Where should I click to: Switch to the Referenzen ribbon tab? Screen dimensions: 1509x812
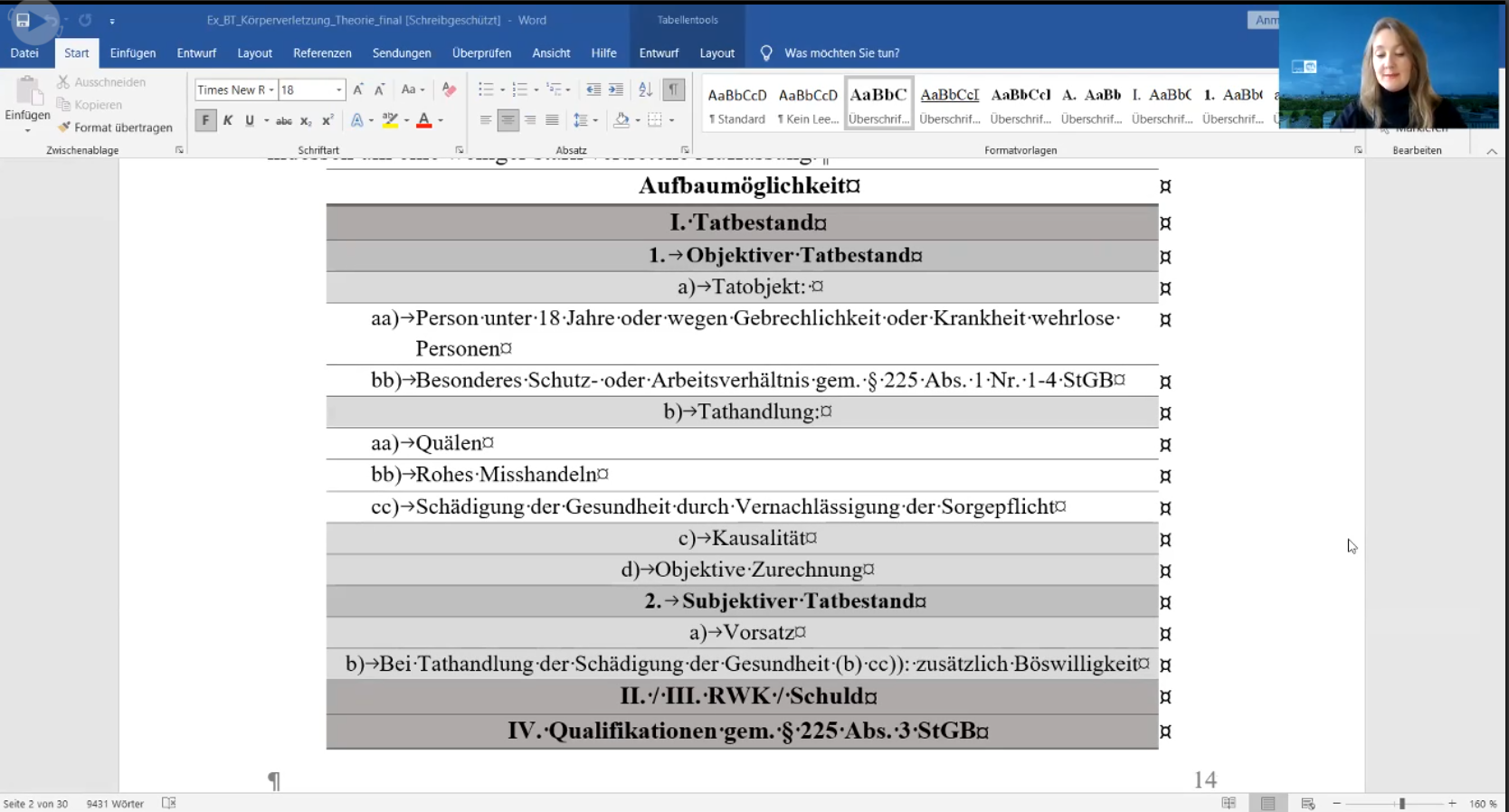point(322,53)
